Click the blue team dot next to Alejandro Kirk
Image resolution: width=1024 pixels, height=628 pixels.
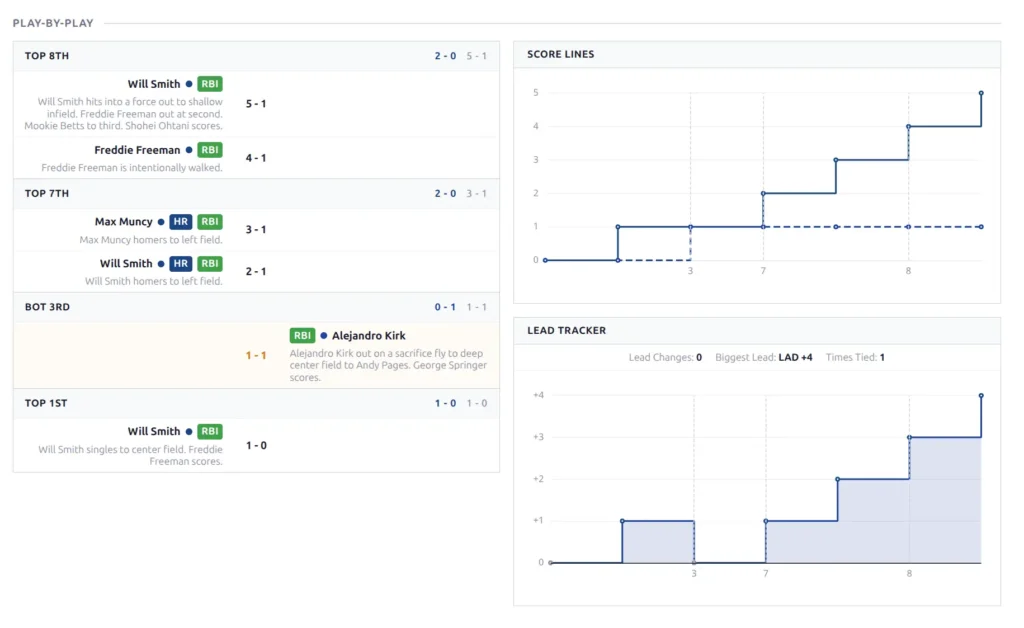pyautogui.click(x=323, y=336)
